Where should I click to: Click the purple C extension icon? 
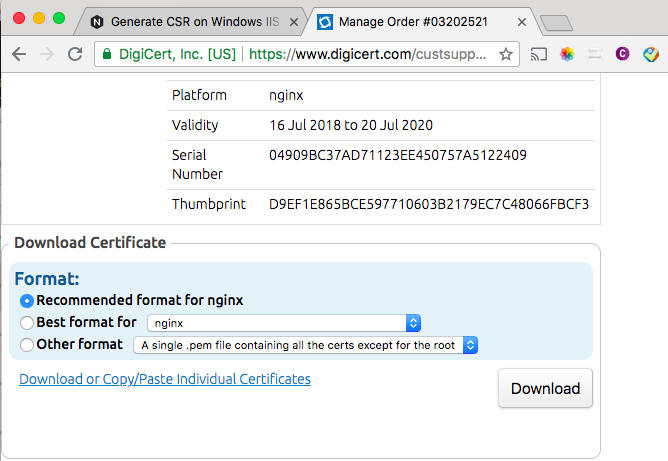click(x=621, y=55)
